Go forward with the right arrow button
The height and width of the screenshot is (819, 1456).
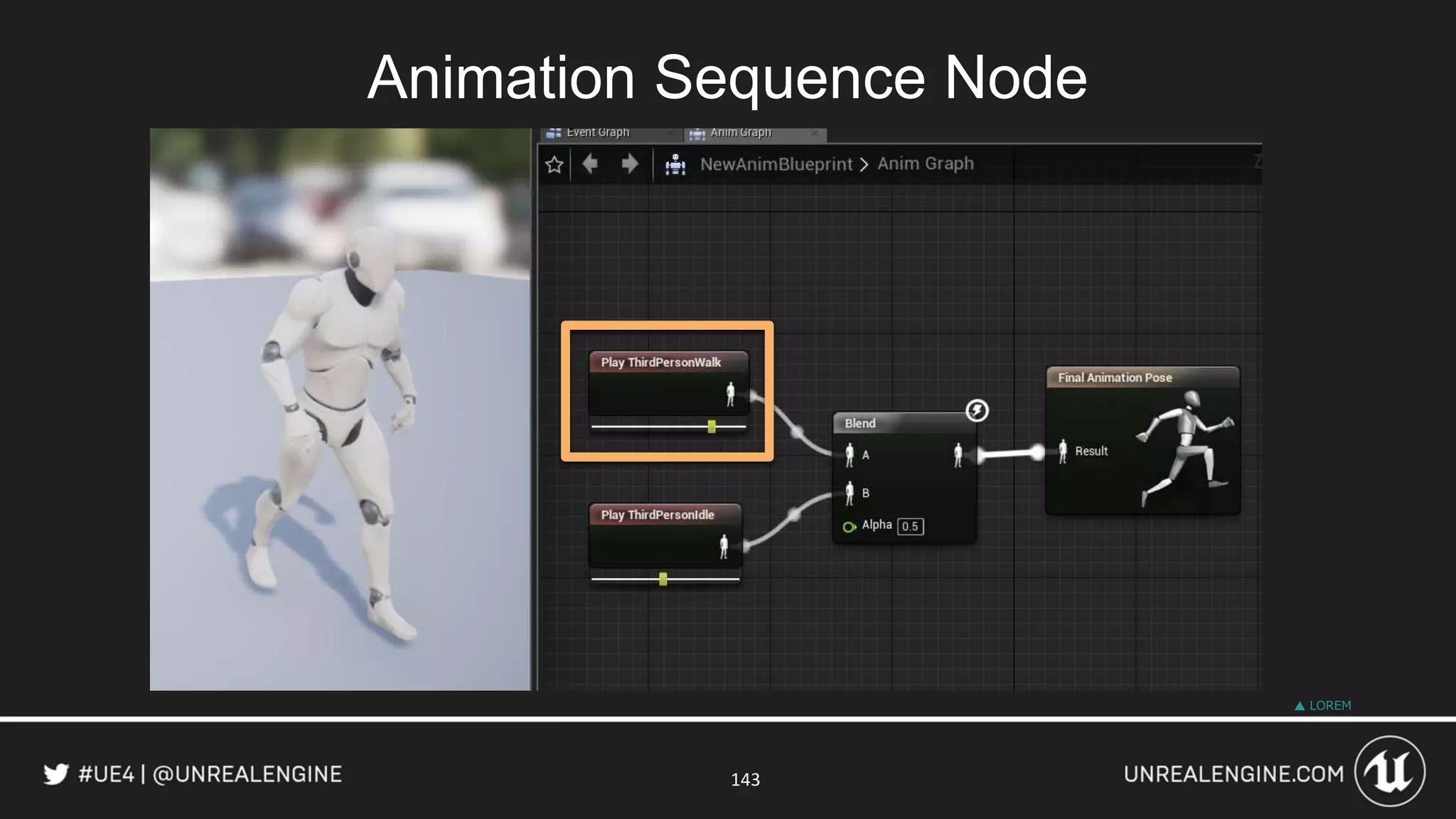point(629,164)
